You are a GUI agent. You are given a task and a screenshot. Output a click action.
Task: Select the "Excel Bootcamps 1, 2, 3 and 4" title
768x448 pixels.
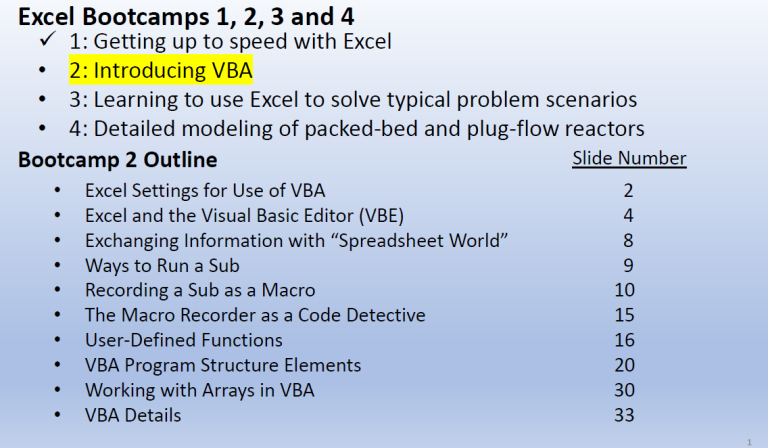click(x=186, y=16)
